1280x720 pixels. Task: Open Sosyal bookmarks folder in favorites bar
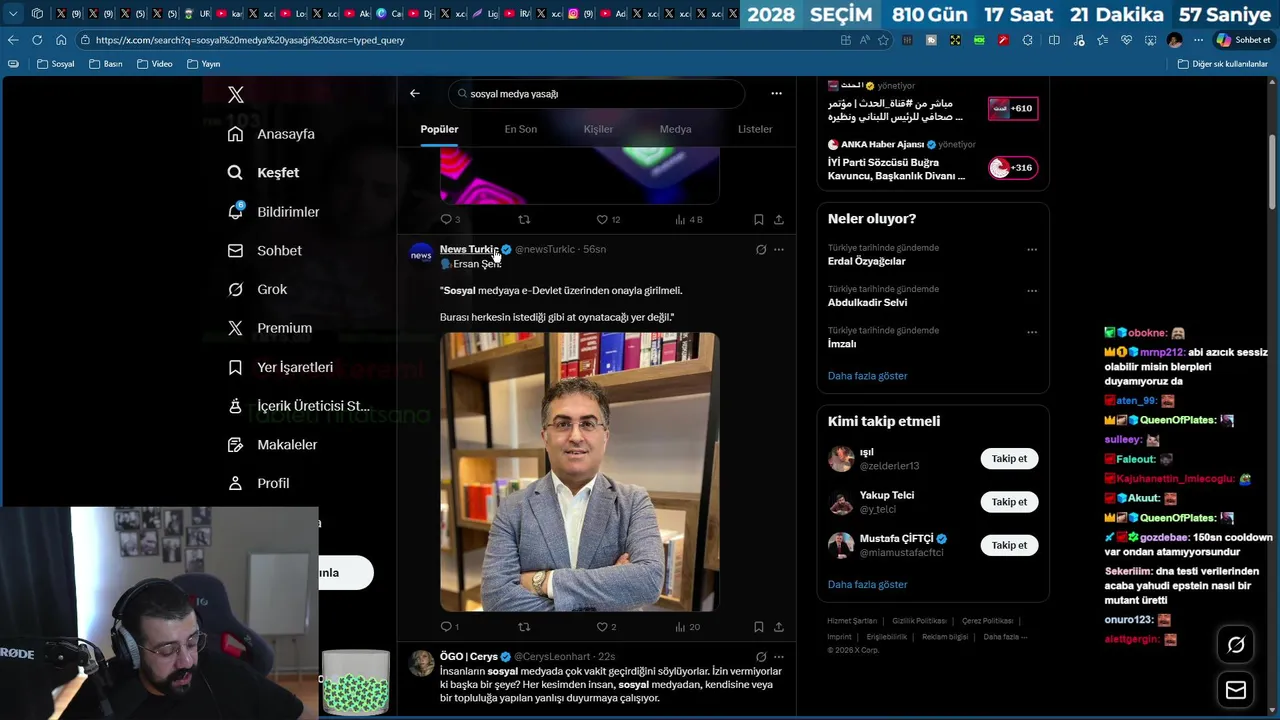[56, 64]
